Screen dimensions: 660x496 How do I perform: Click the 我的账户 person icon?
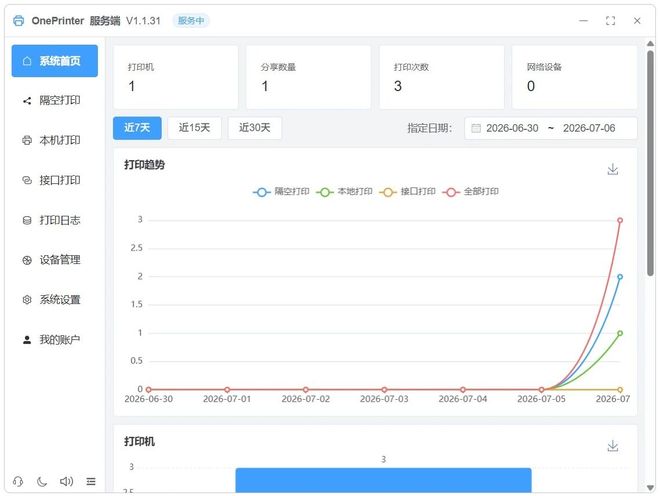click(27, 340)
